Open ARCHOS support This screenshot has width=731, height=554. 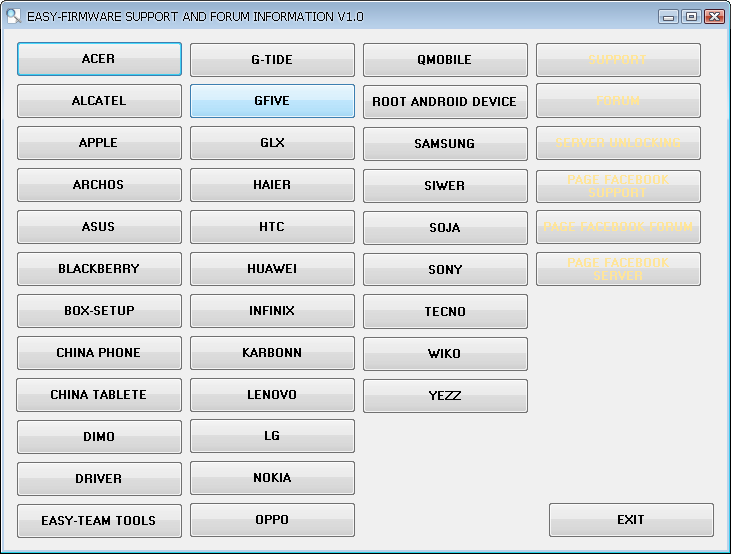(99, 185)
